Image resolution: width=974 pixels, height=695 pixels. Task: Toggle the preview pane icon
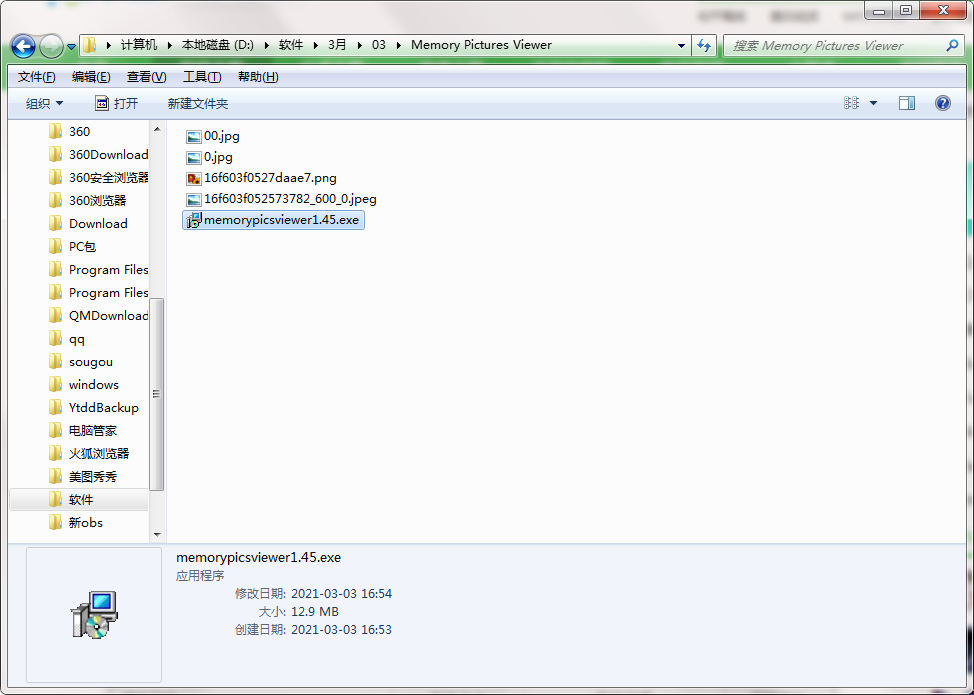pyautogui.click(x=907, y=103)
